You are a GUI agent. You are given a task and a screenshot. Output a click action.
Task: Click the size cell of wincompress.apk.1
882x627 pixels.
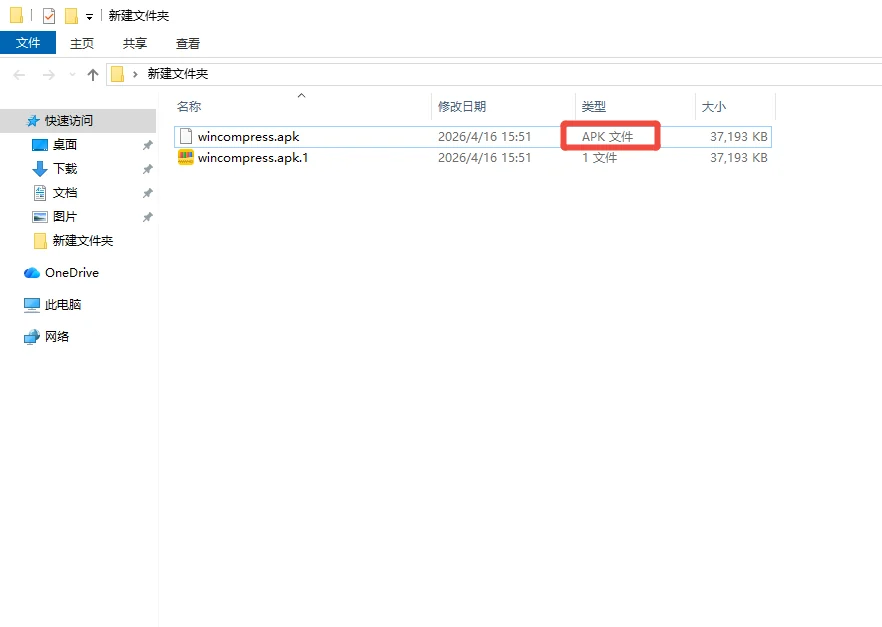tap(739, 158)
